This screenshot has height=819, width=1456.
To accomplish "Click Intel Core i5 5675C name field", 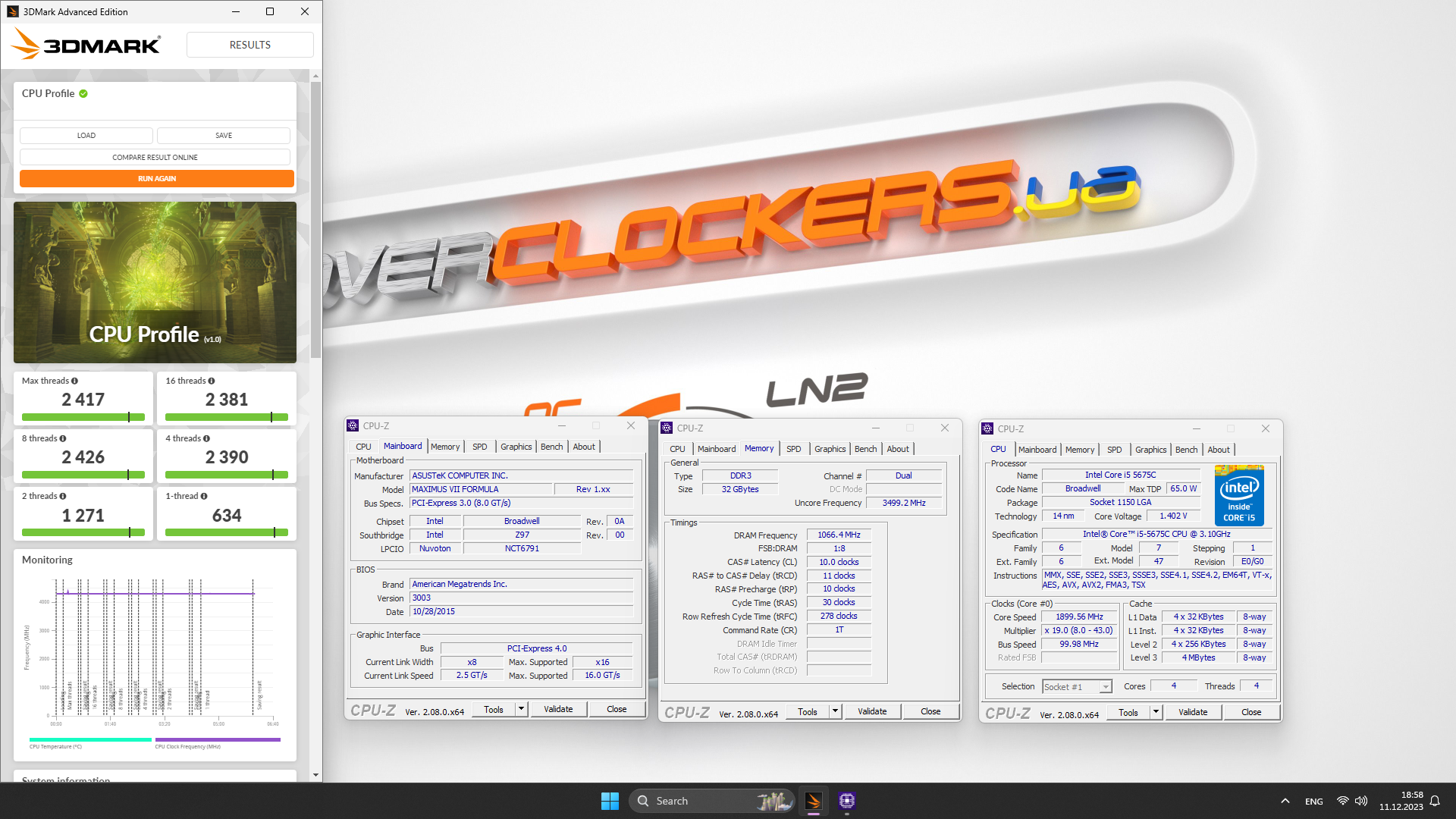I will pos(1120,475).
